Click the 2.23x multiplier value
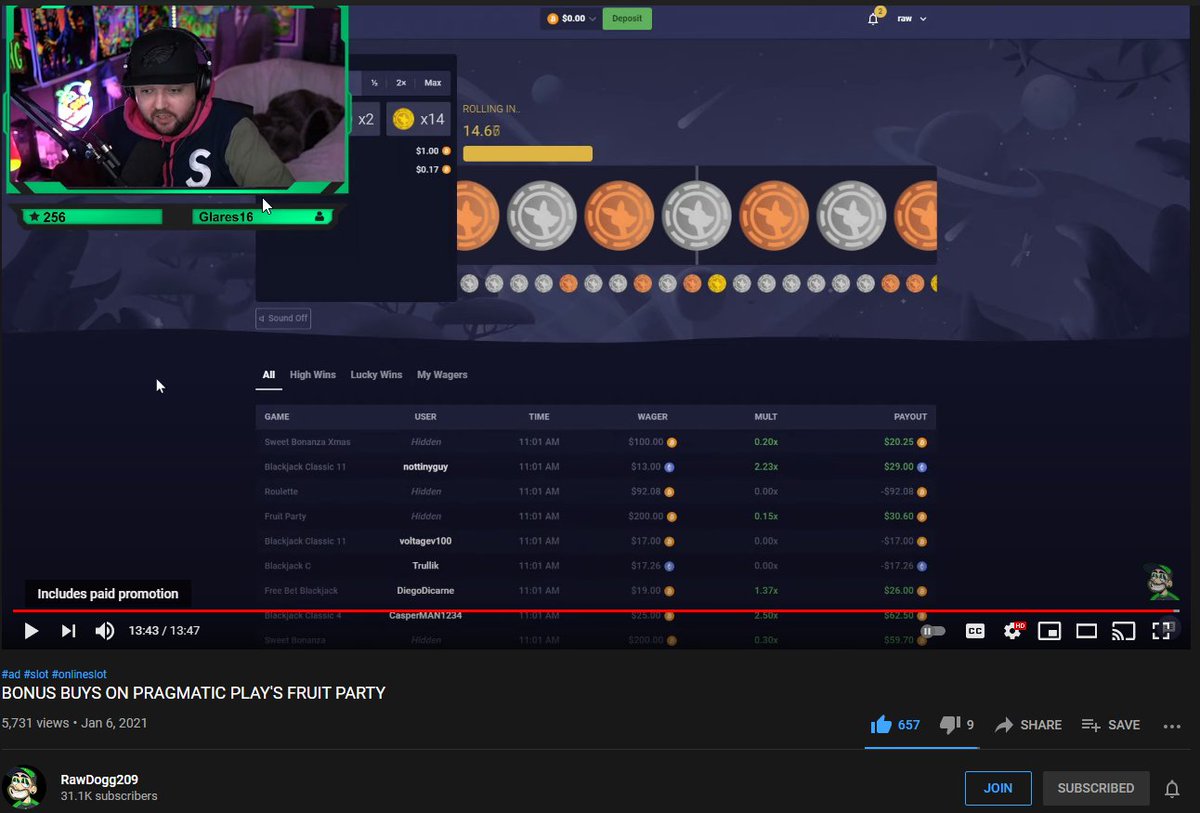Image resolution: width=1200 pixels, height=813 pixels. [x=766, y=467]
